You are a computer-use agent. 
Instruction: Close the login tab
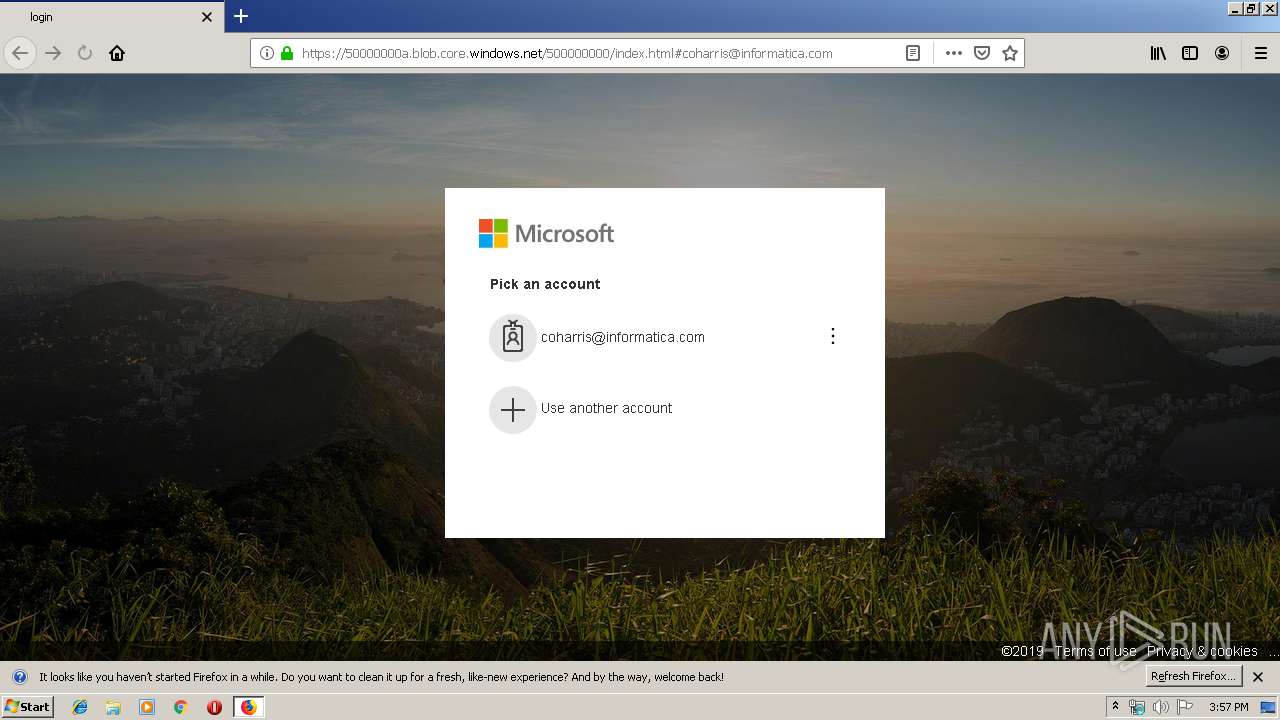(207, 17)
